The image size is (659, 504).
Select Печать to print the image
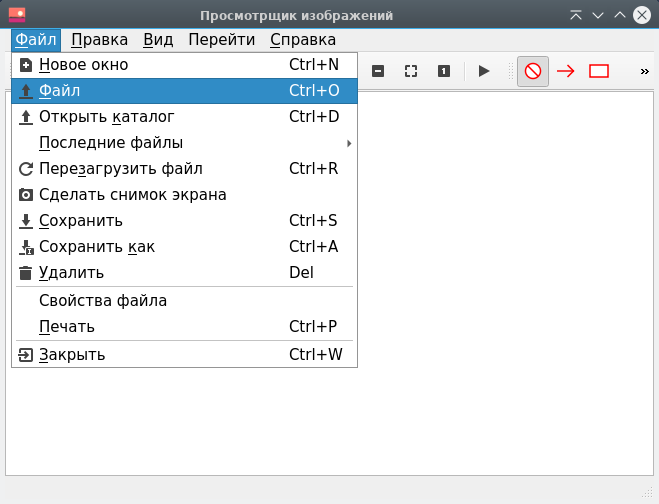pyautogui.click(x=66, y=327)
